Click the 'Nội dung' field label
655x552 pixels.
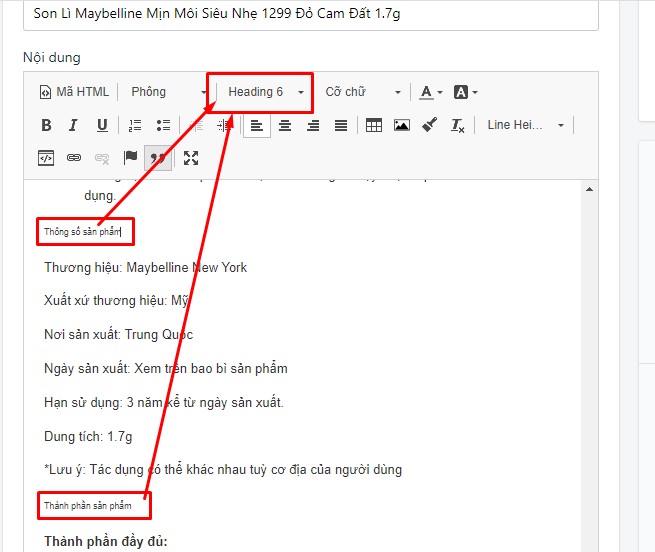[52, 58]
